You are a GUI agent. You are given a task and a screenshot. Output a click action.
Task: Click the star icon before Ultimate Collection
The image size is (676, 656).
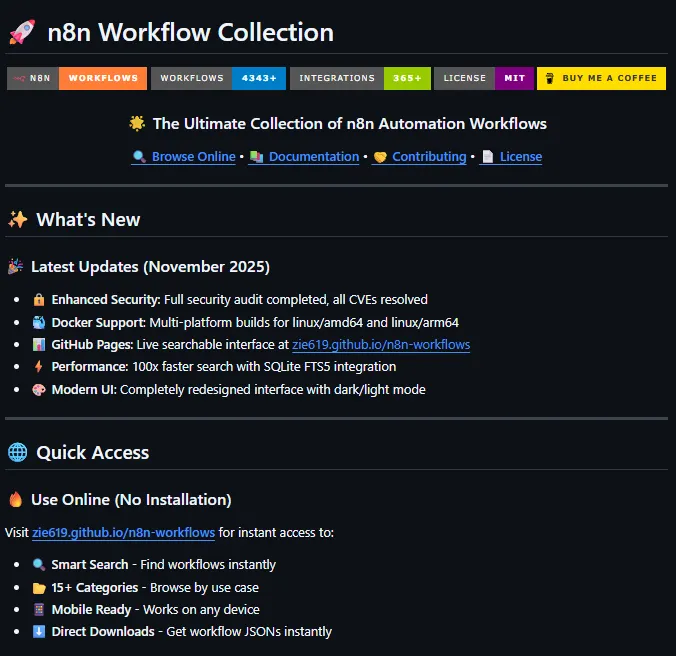pos(137,123)
